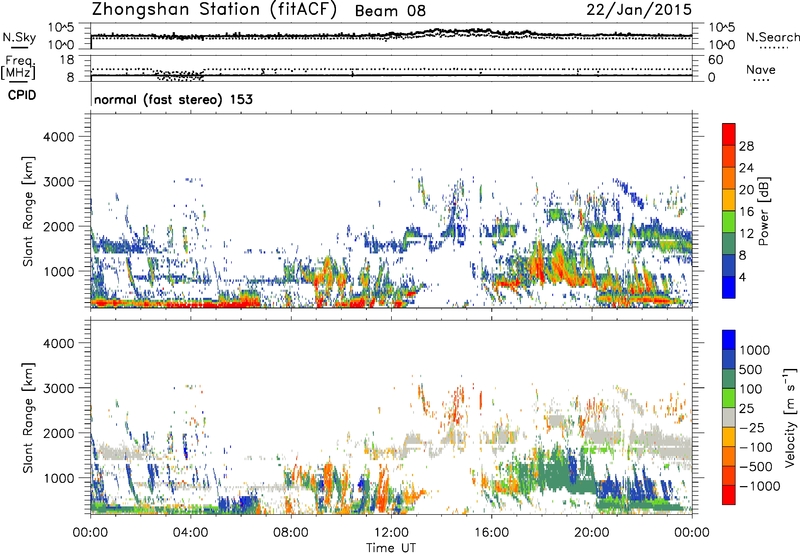Click velocity panel 'Slant Range [km]' label
The width and height of the screenshot is (800, 554).
point(28,417)
